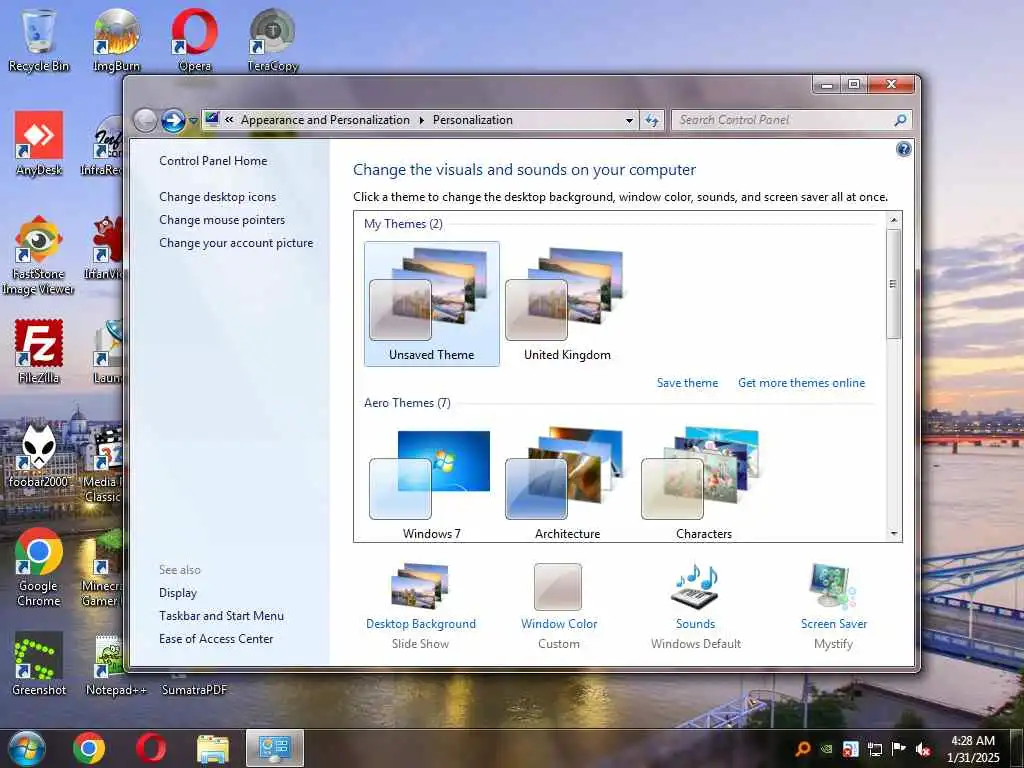
Task: Click the SumatraPDF desktop label
Action: click(194, 690)
